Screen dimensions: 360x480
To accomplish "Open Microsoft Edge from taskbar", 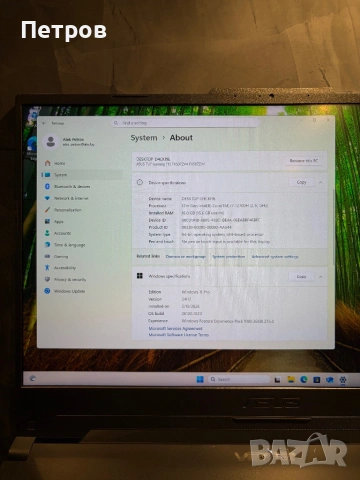I will (304, 379).
